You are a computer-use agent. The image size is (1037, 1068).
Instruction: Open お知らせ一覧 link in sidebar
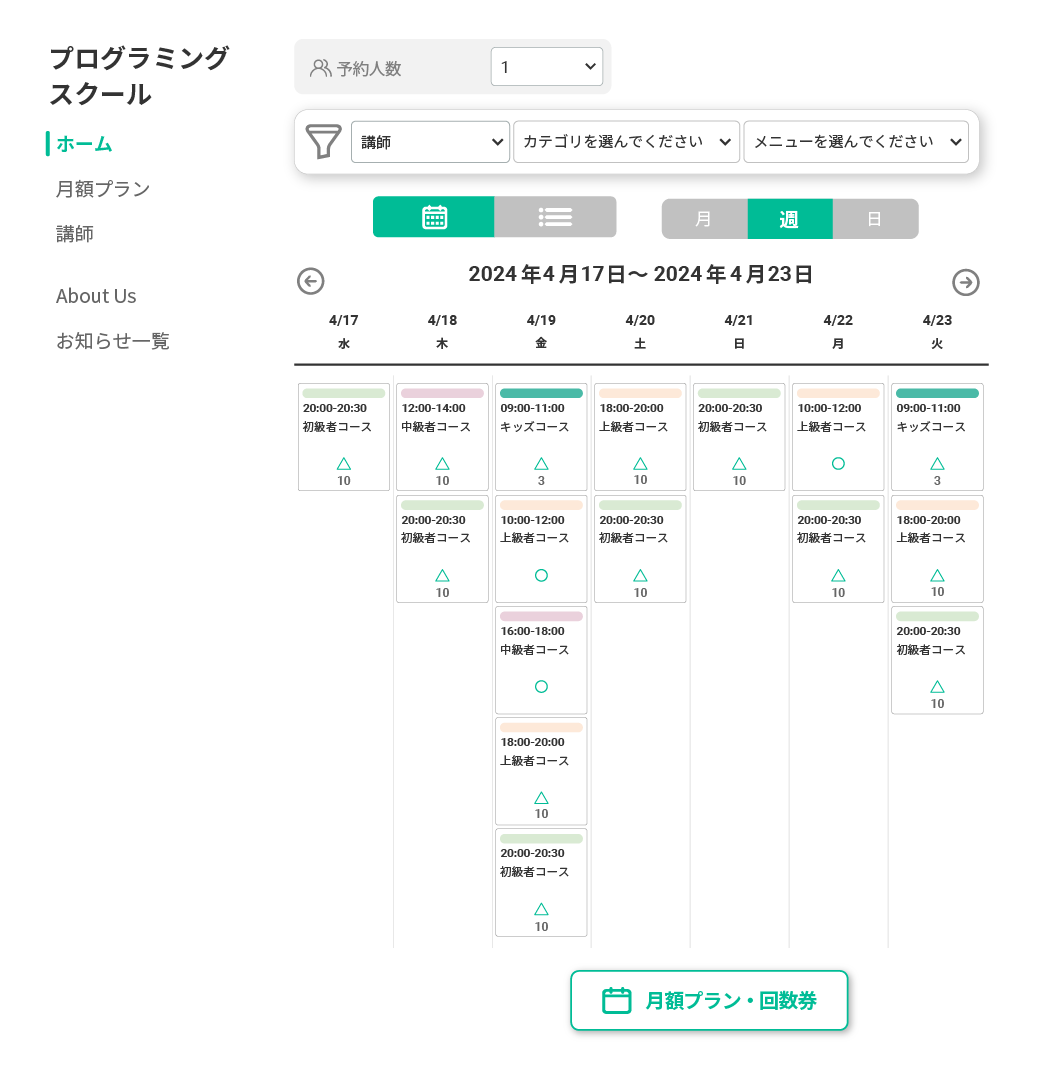pyautogui.click(x=112, y=341)
